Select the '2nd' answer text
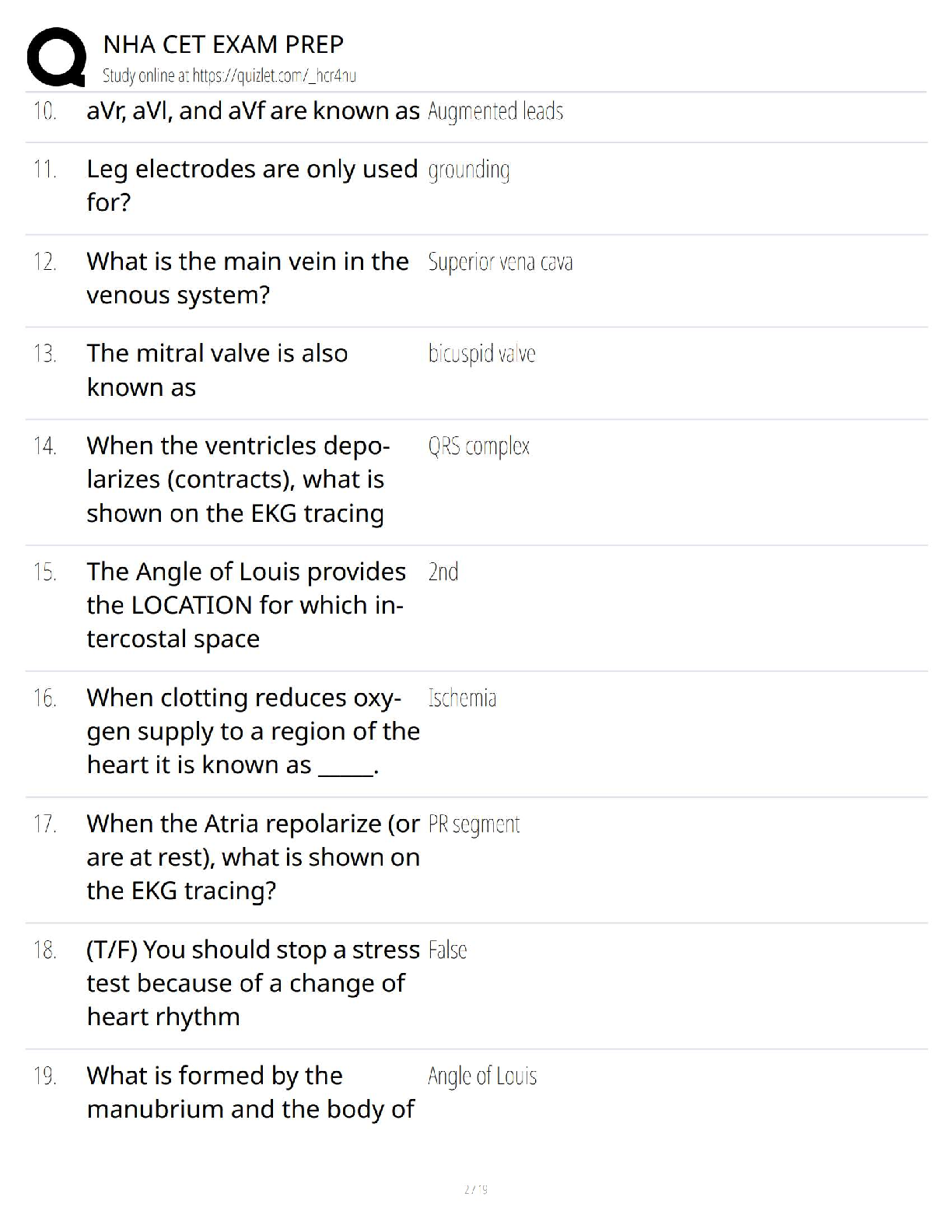The width and height of the screenshot is (952, 1232). pyautogui.click(x=443, y=572)
